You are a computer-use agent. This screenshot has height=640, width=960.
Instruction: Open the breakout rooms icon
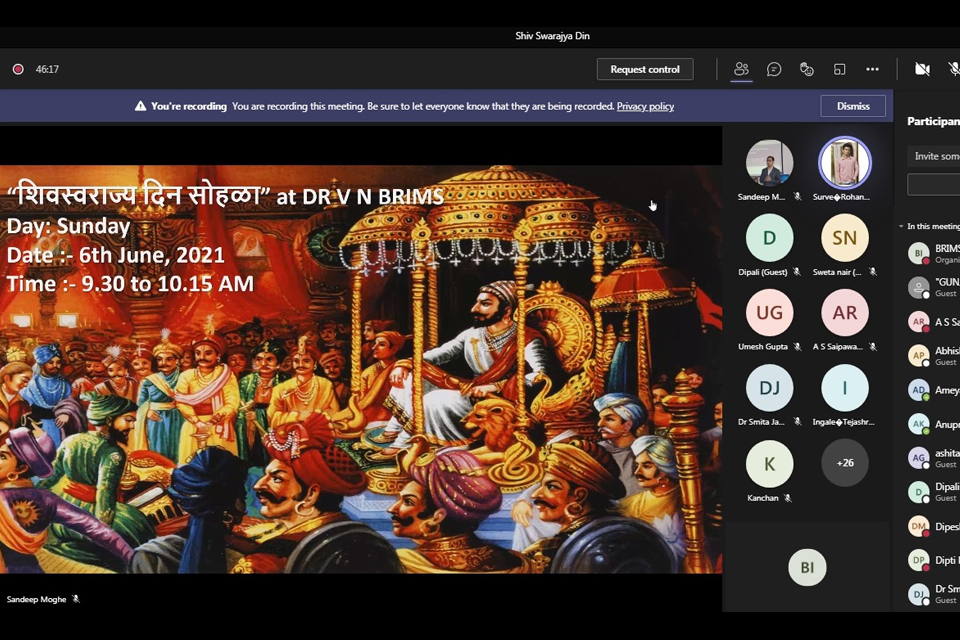(x=839, y=69)
